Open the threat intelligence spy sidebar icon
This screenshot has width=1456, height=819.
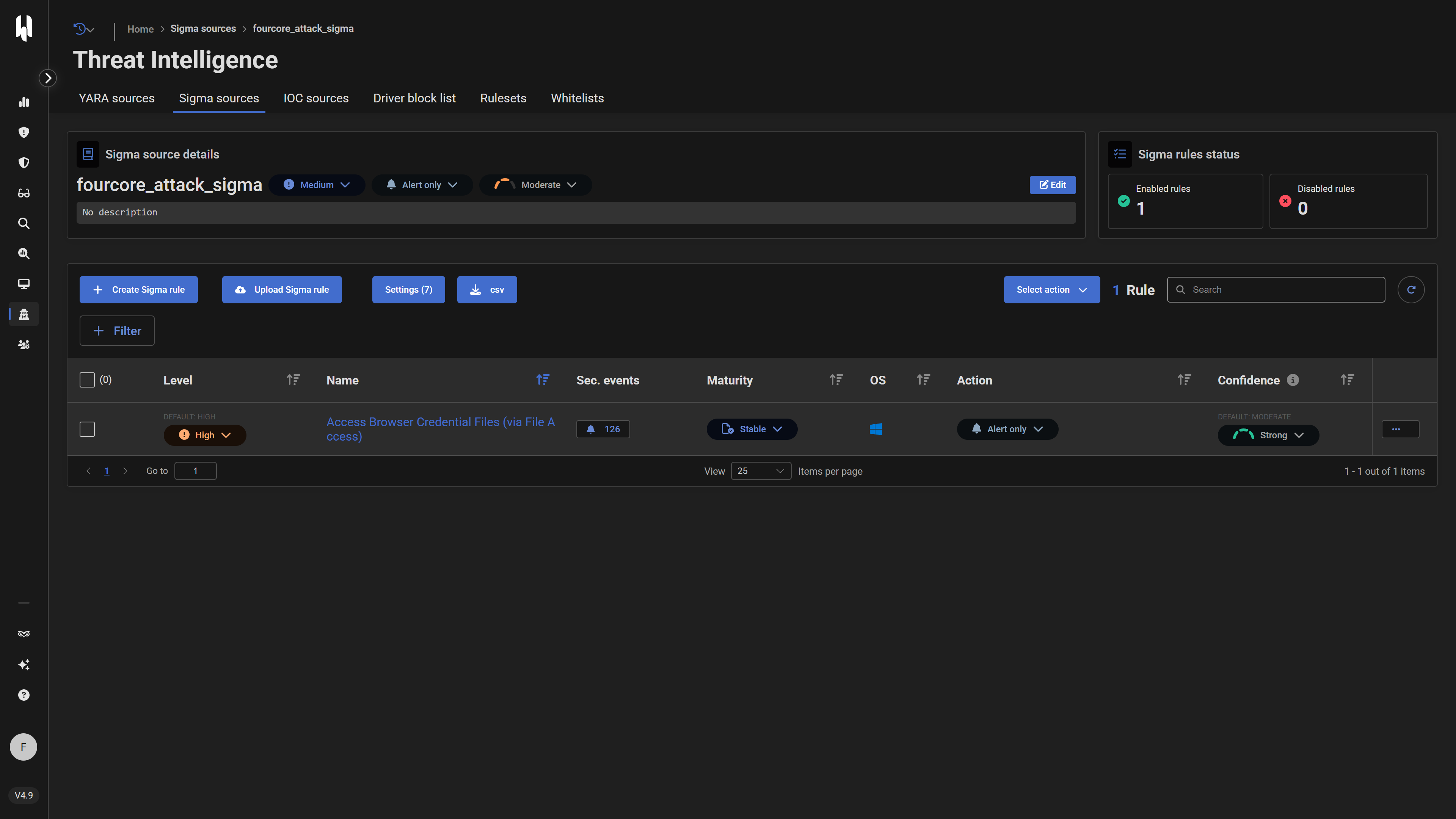pos(24,314)
